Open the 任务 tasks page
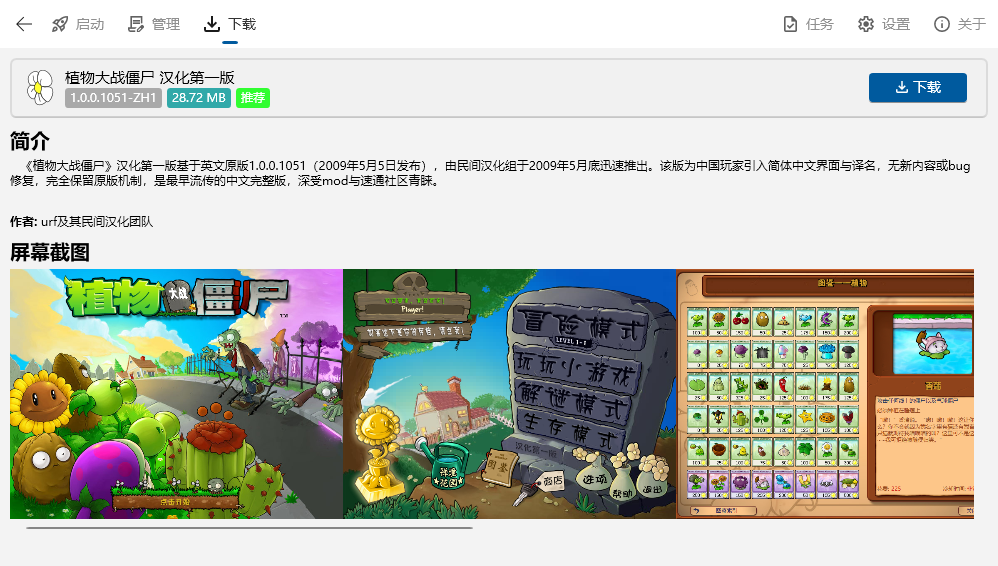 808,24
